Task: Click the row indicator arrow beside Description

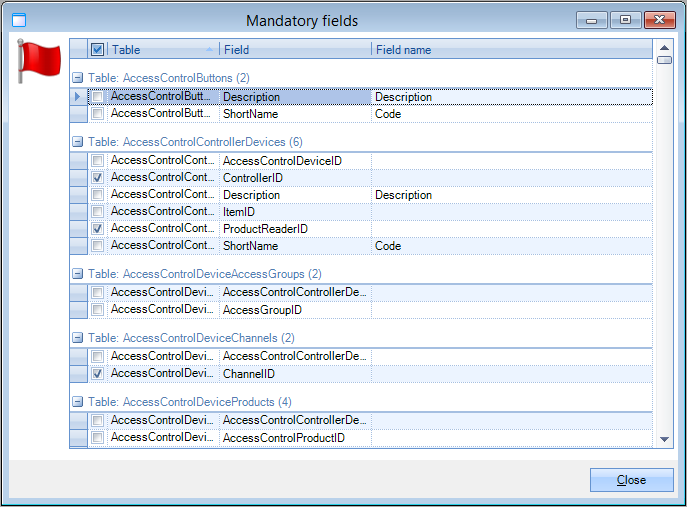Action: 78,97
